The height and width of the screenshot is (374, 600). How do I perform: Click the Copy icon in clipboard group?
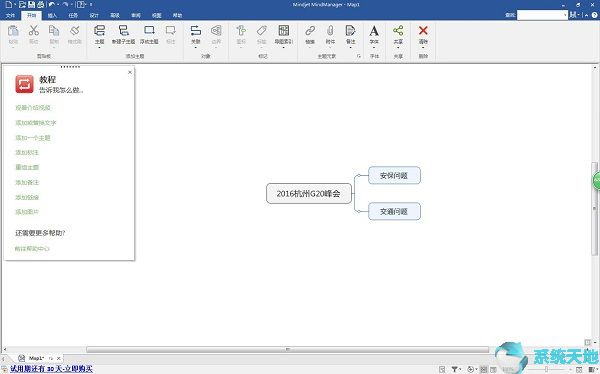click(x=54, y=31)
